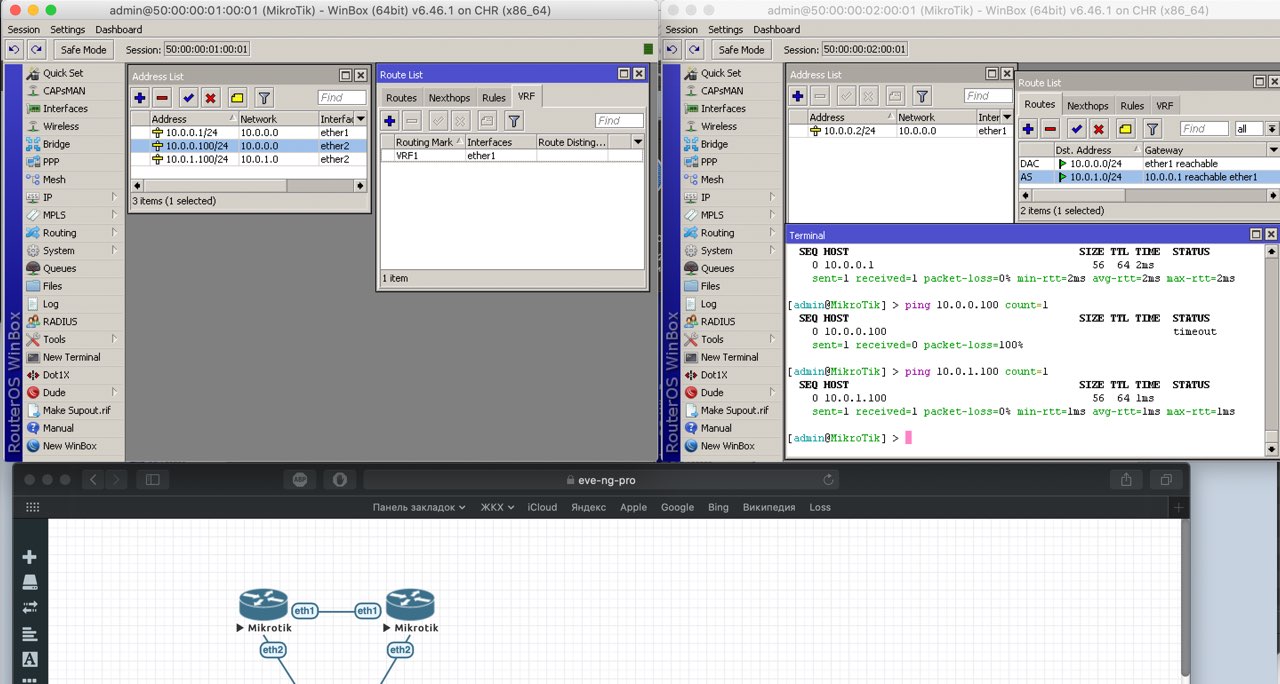
Task: Switch to the Routes tab in left Route List
Action: [x=401, y=98]
